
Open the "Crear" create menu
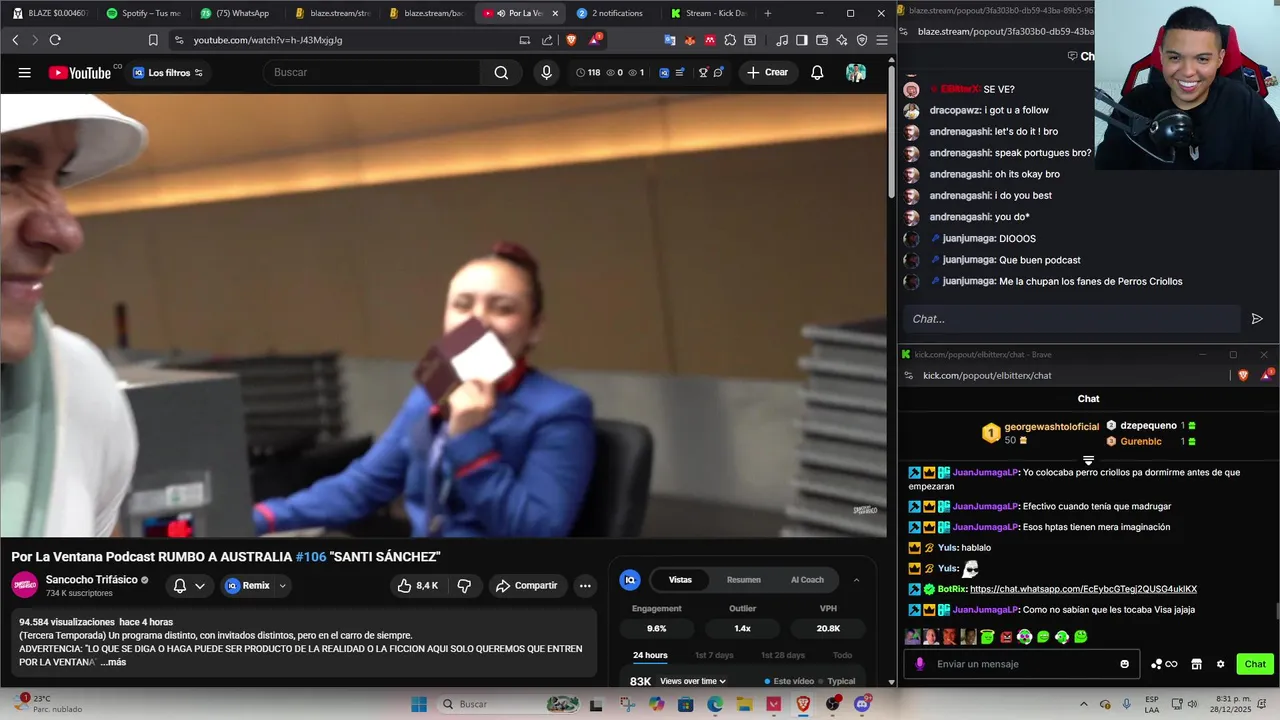(x=767, y=72)
